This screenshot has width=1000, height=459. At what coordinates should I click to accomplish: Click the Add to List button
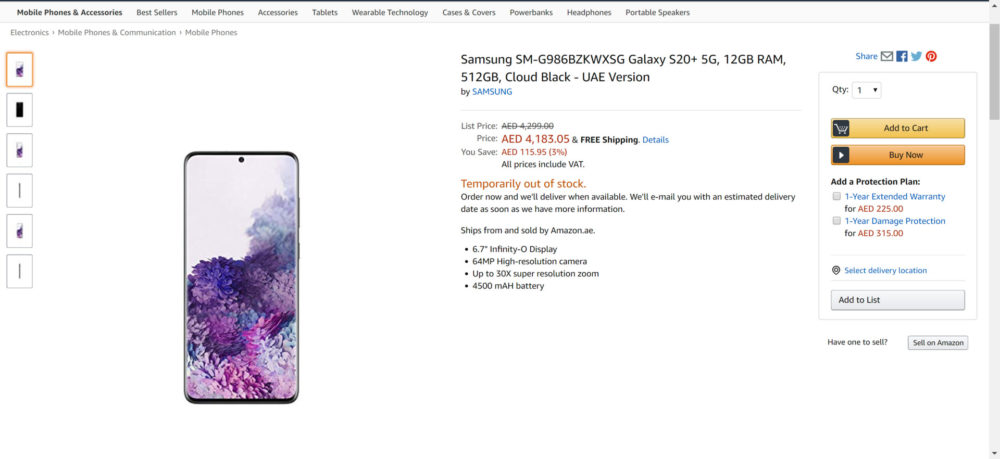click(897, 300)
